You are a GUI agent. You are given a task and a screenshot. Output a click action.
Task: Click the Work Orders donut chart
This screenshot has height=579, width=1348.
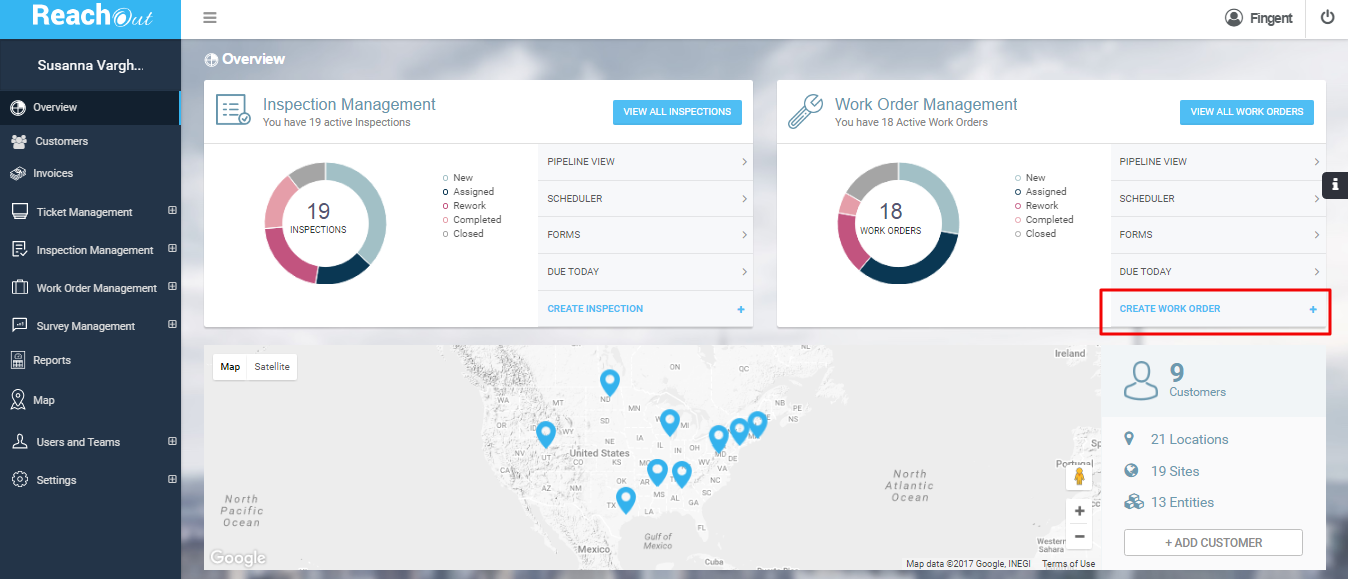pyautogui.click(x=898, y=222)
